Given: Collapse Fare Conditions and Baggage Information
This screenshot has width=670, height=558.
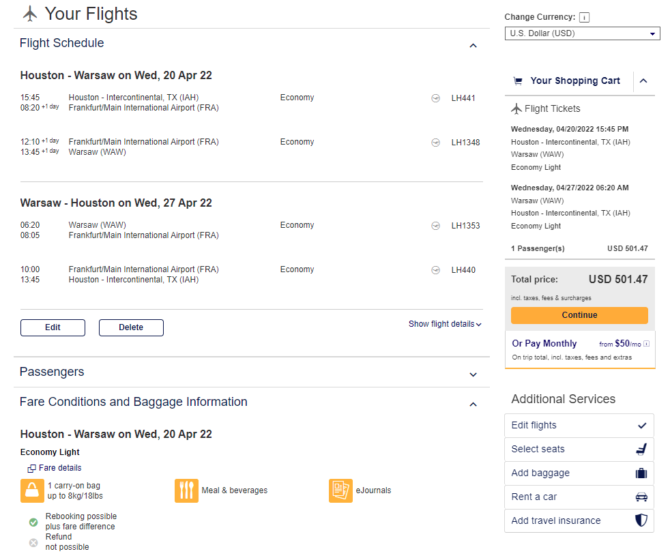Looking at the screenshot, I should click(473, 404).
